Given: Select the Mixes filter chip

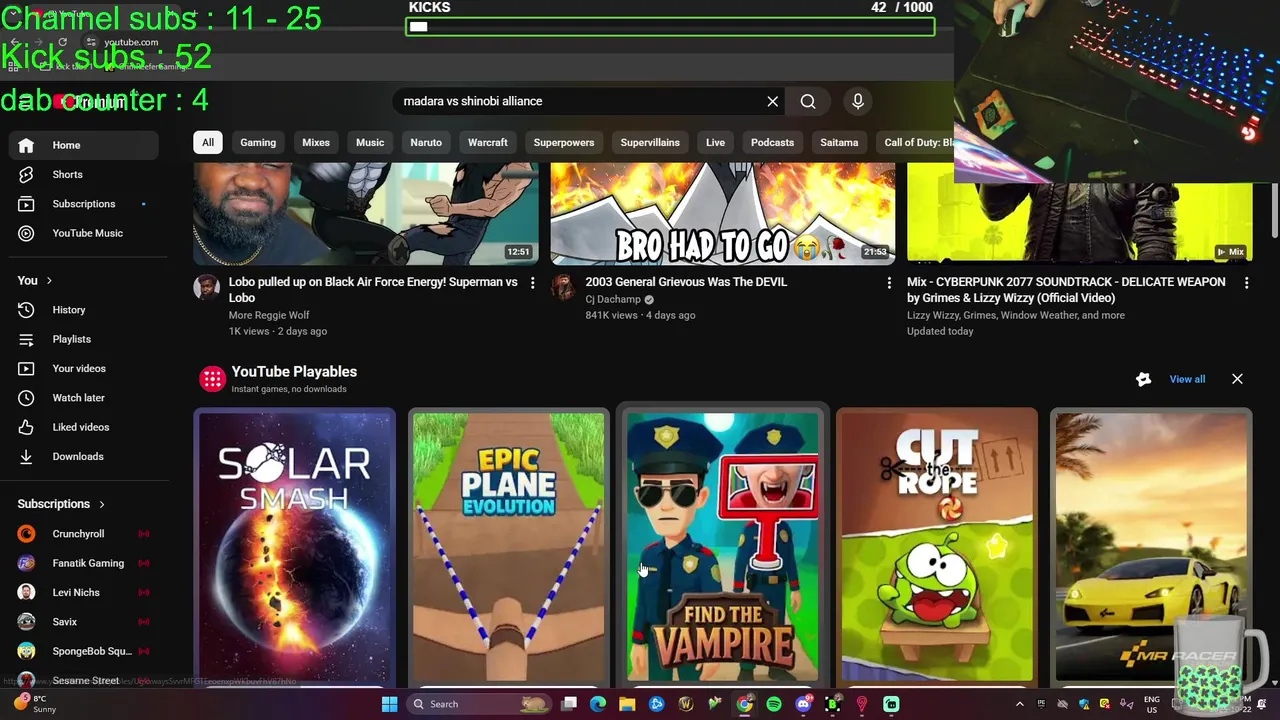Looking at the screenshot, I should [316, 142].
